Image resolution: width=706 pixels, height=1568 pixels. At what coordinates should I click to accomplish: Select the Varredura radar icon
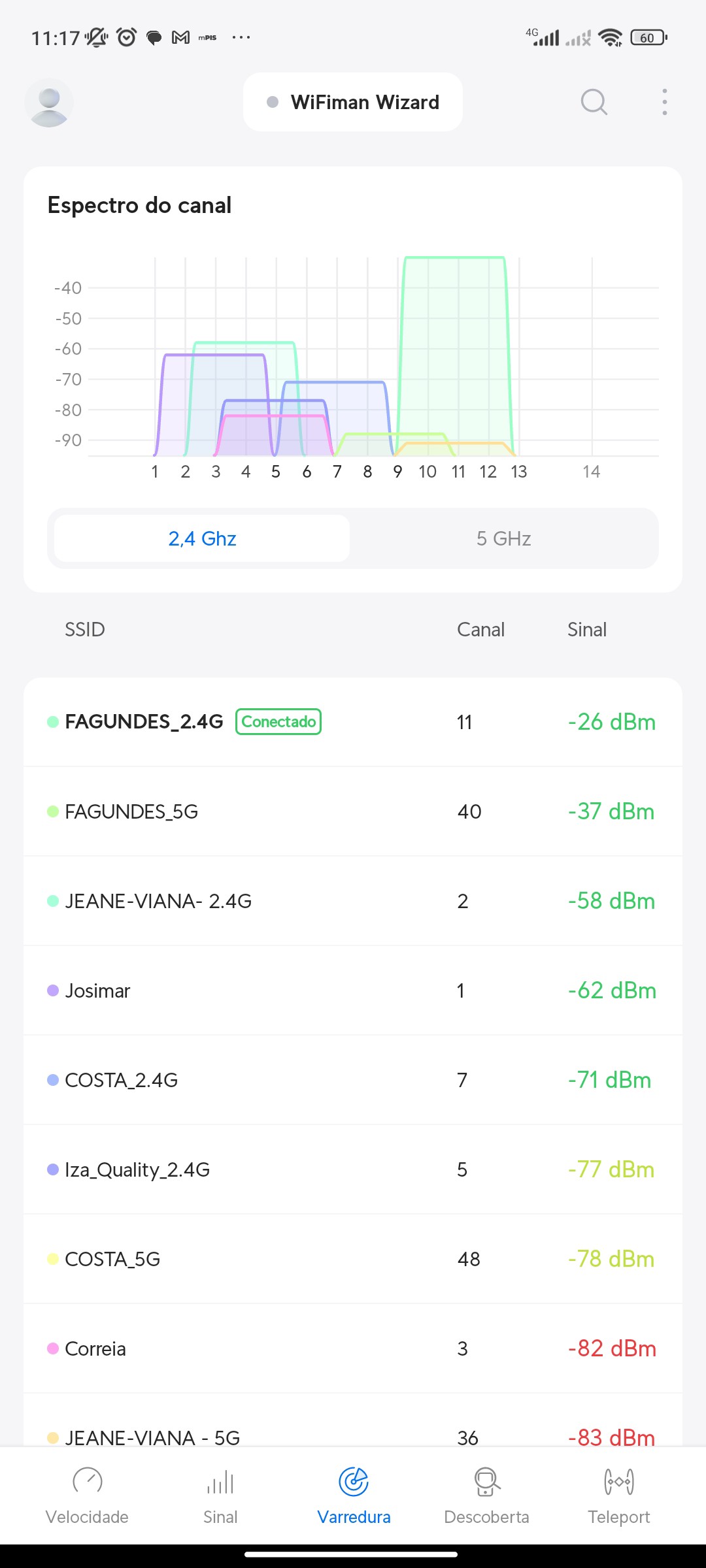pyautogui.click(x=354, y=1481)
